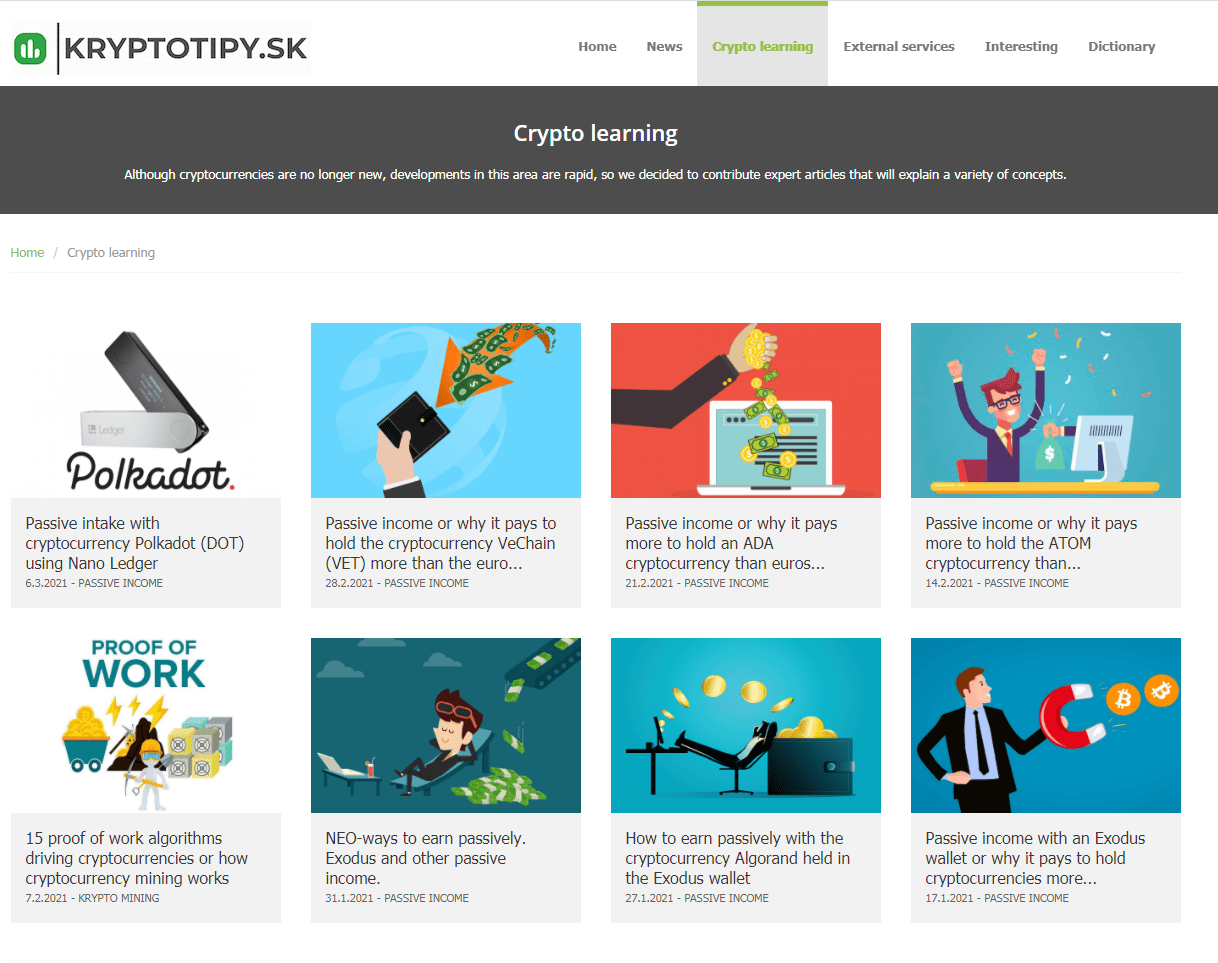Open the Interesting menu item
This screenshot has height=963, width=1218.
(x=1021, y=46)
